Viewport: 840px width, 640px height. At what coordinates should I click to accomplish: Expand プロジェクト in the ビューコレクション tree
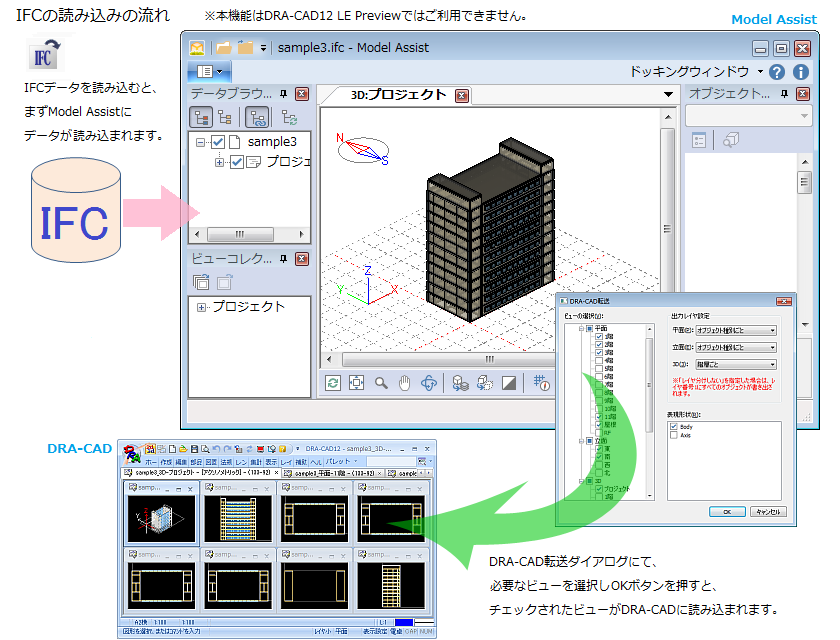click(201, 307)
